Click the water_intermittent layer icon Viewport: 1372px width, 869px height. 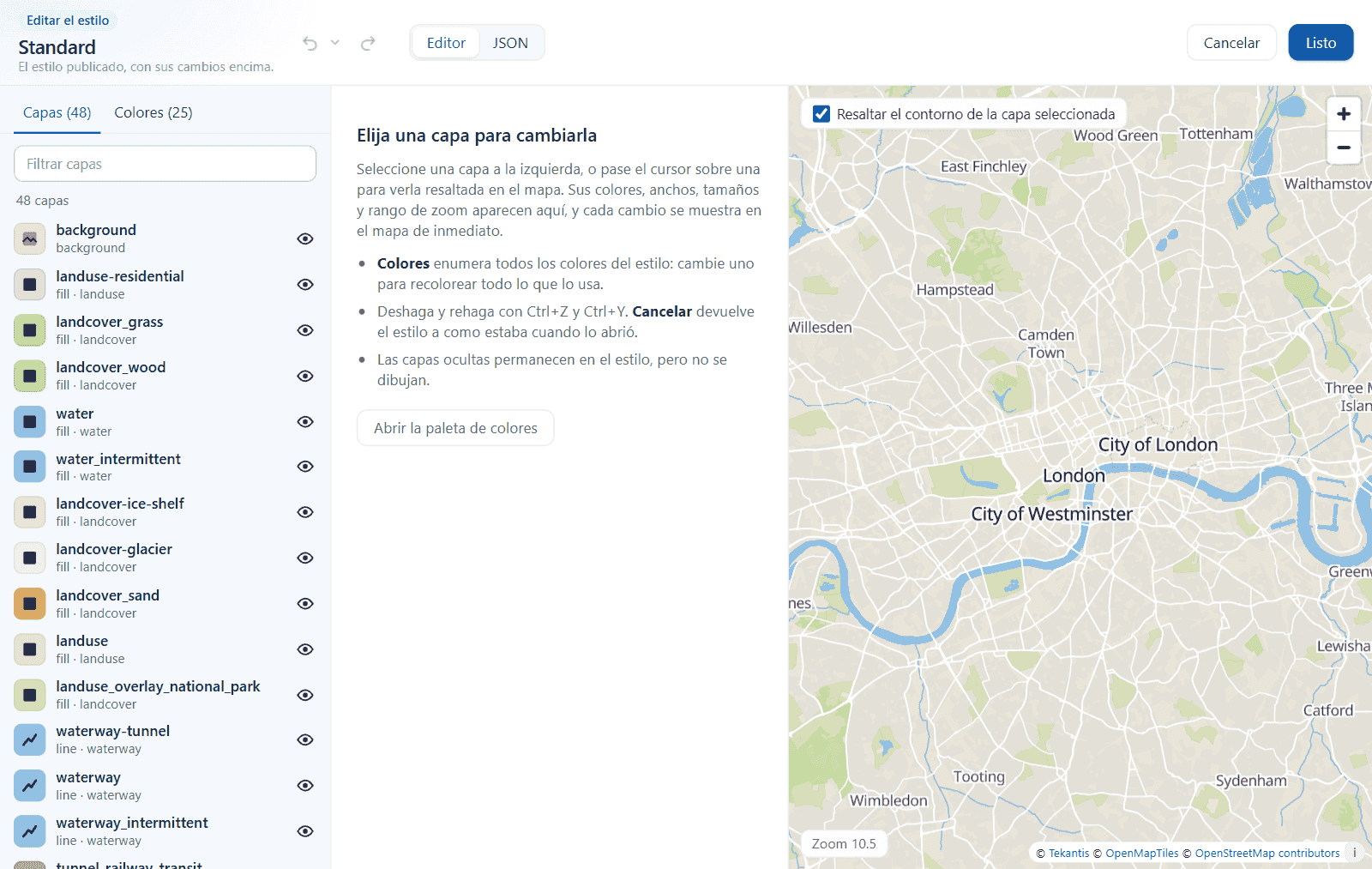(30, 467)
